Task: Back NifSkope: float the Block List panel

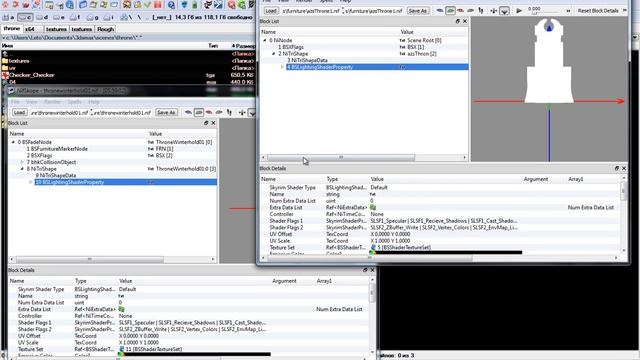Action: 206,123
